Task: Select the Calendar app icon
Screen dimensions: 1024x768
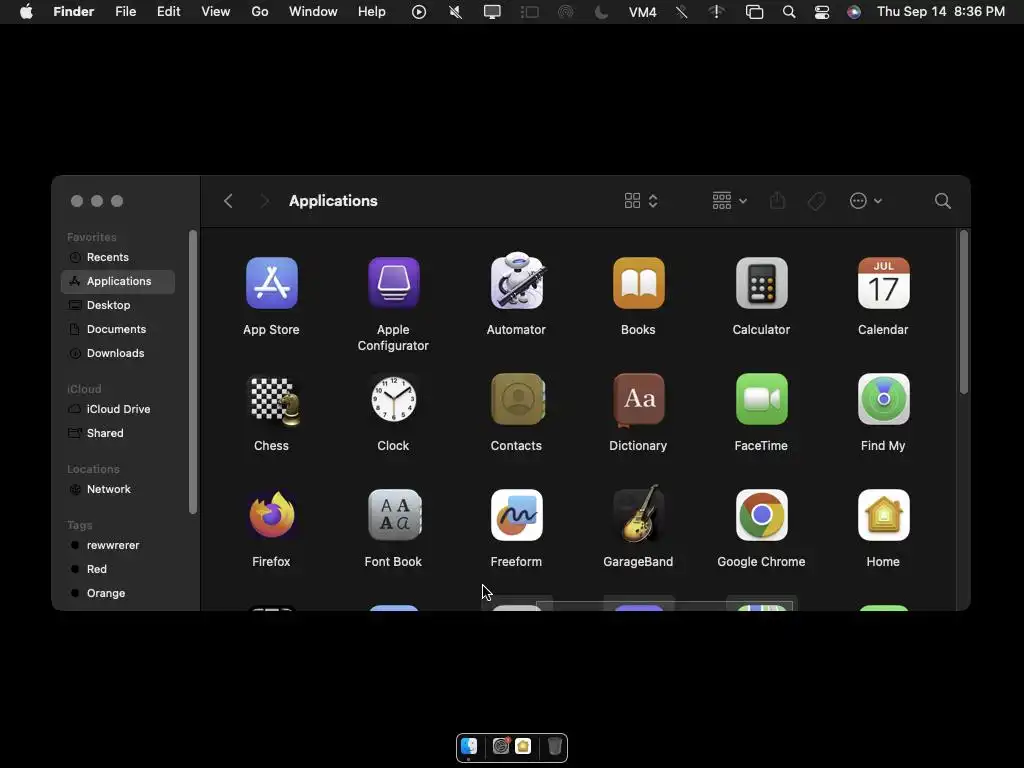Action: 884,283
